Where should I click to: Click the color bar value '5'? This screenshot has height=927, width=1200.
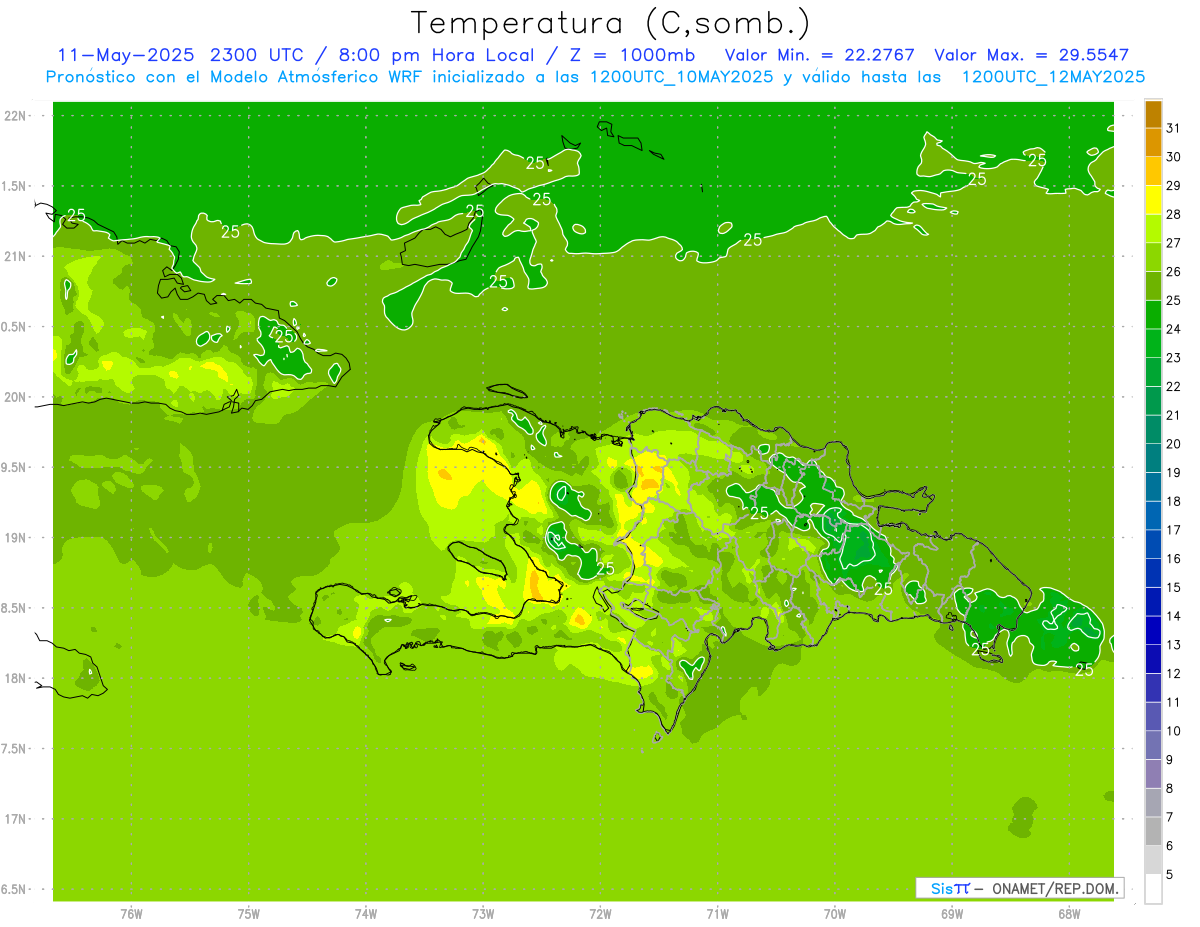[1170, 875]
